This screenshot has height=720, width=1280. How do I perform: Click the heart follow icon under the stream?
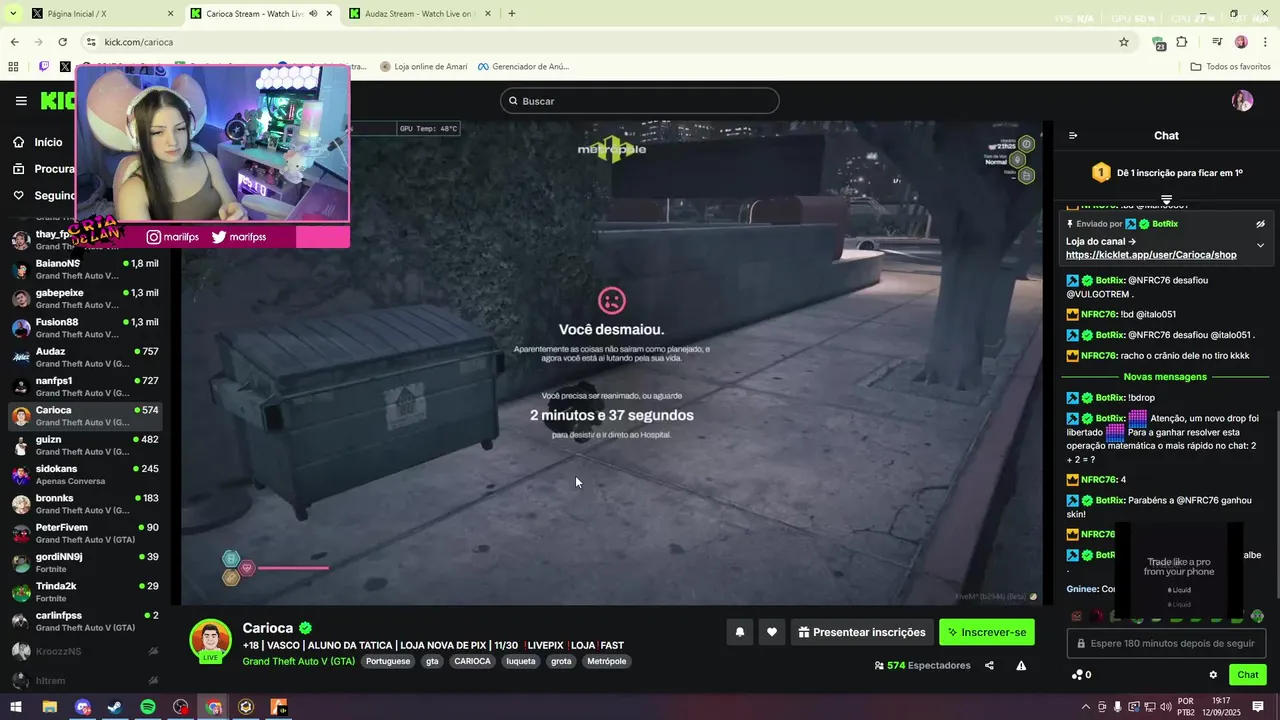[771, 632]
